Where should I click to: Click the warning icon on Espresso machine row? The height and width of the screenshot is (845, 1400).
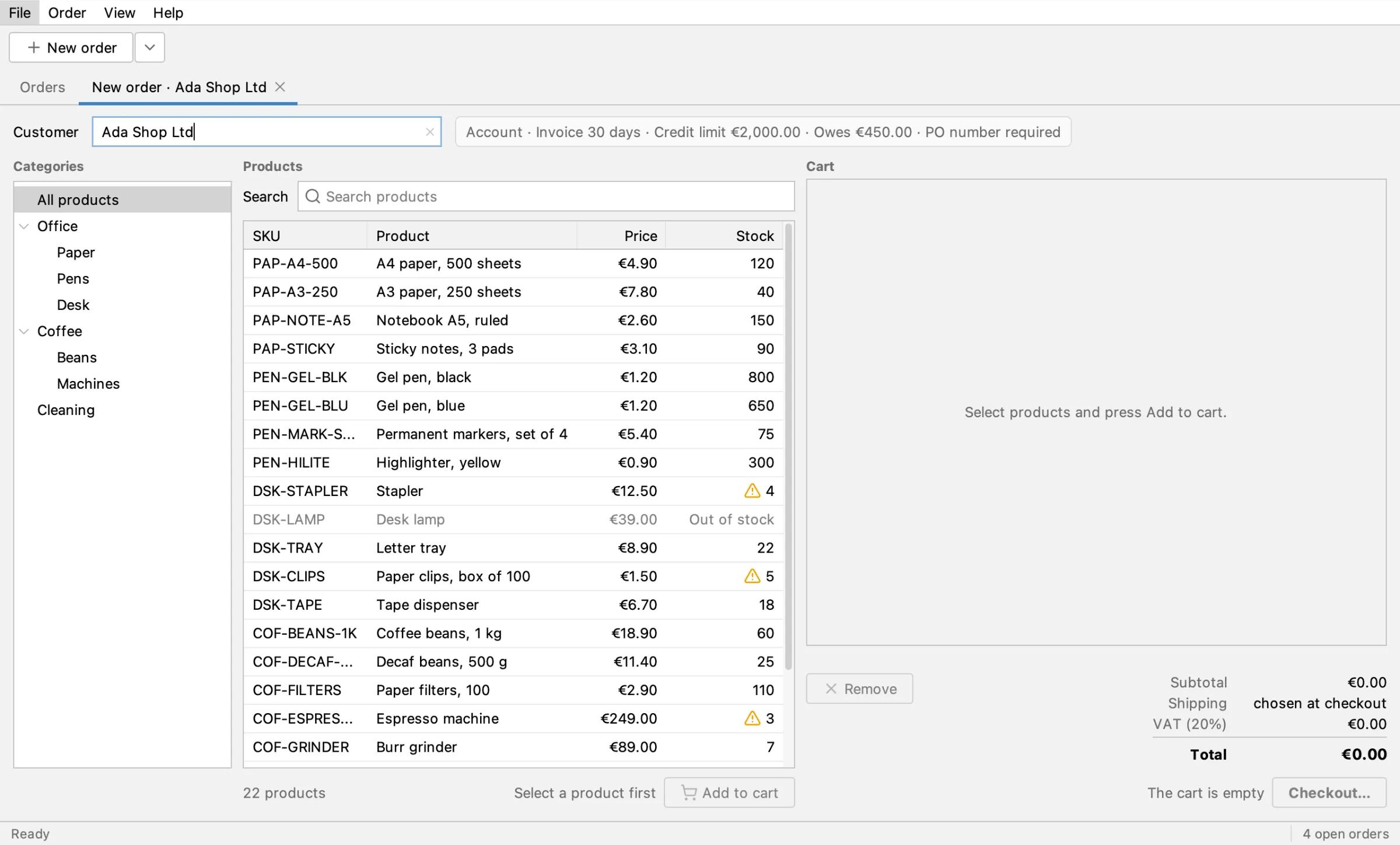click(752, 718)
